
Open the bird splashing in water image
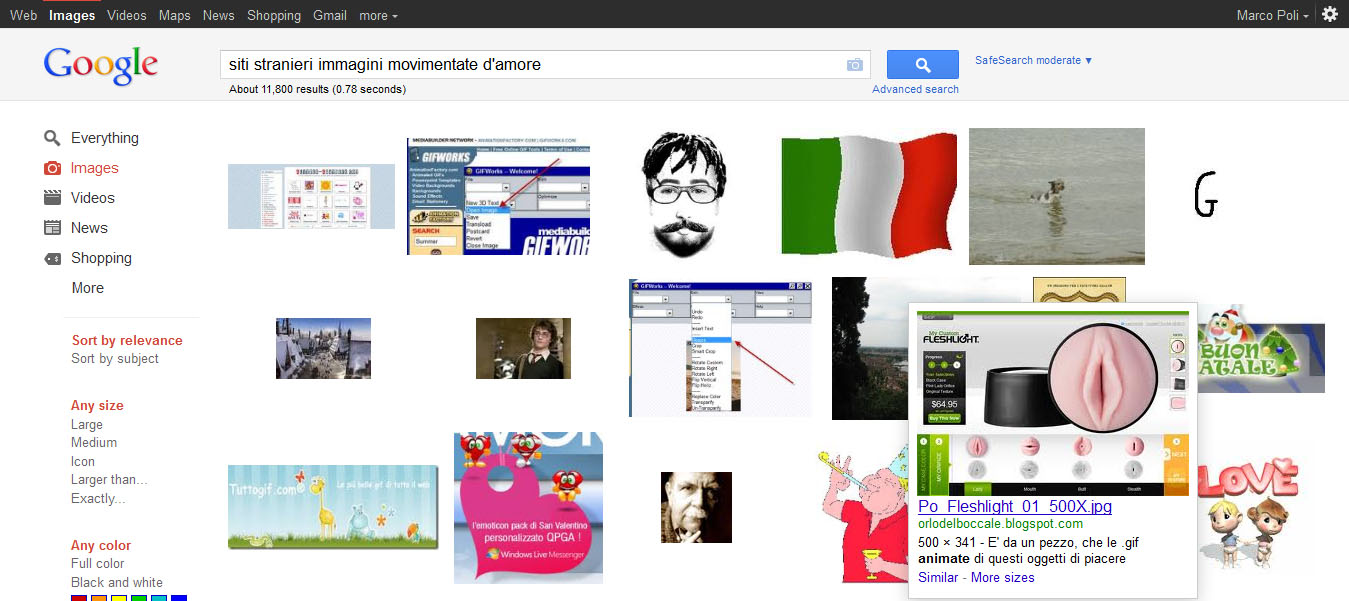click(1057, 196)
